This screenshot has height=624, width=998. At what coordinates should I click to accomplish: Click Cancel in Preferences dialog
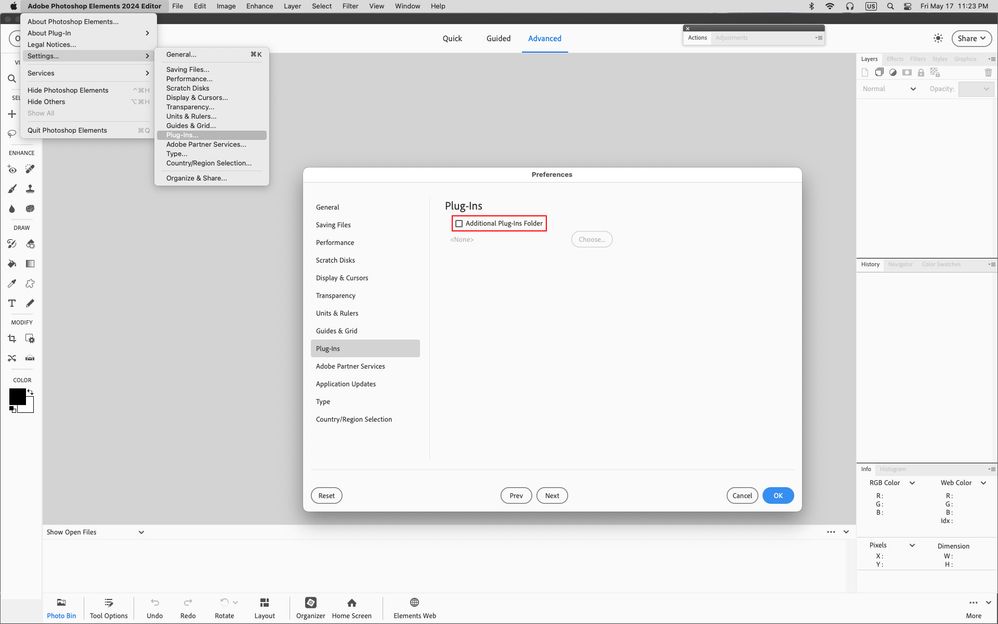pos(742,495)
